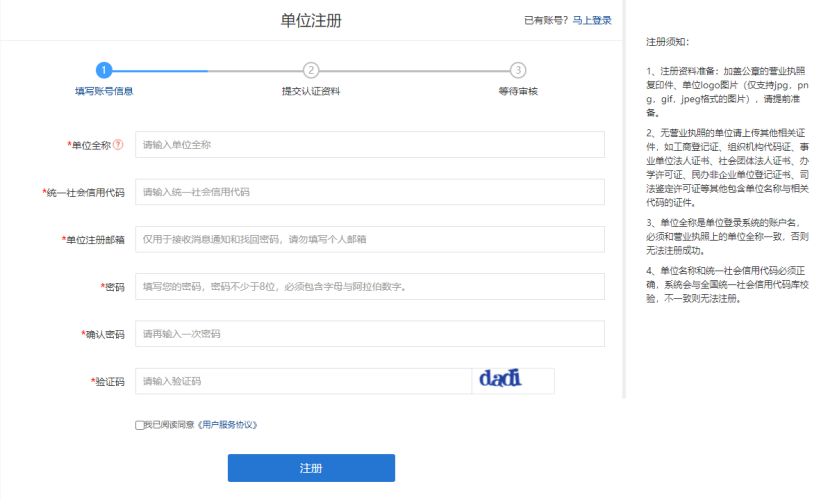Click the step 2 circle icon
The height and width of the screenshot is (500, 830).
pos(311,70)
